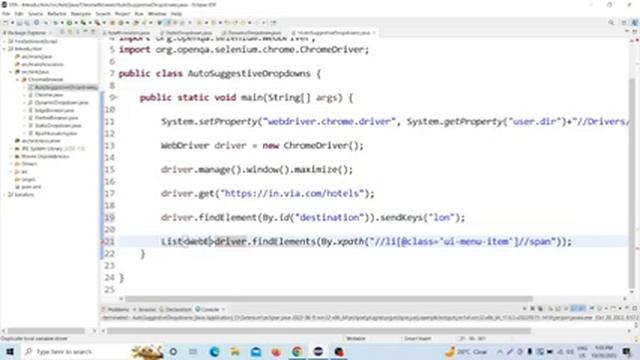Click the ChromeDriver() constructor on line 13
This screenshot has width=640, height=360.
tap(321, 146)
